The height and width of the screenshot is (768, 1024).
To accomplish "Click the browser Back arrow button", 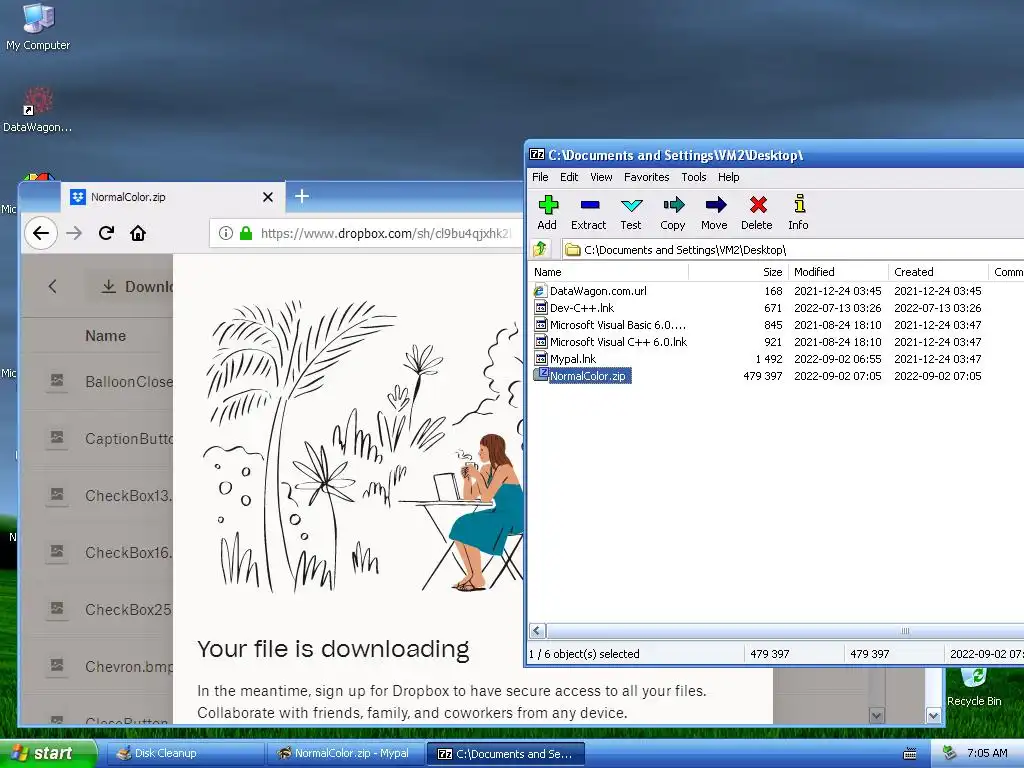I will (x=40, y=233).
